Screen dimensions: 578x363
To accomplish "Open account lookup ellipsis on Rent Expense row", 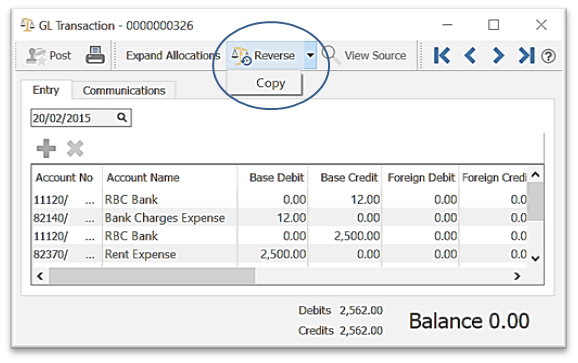I will point(90,255).
